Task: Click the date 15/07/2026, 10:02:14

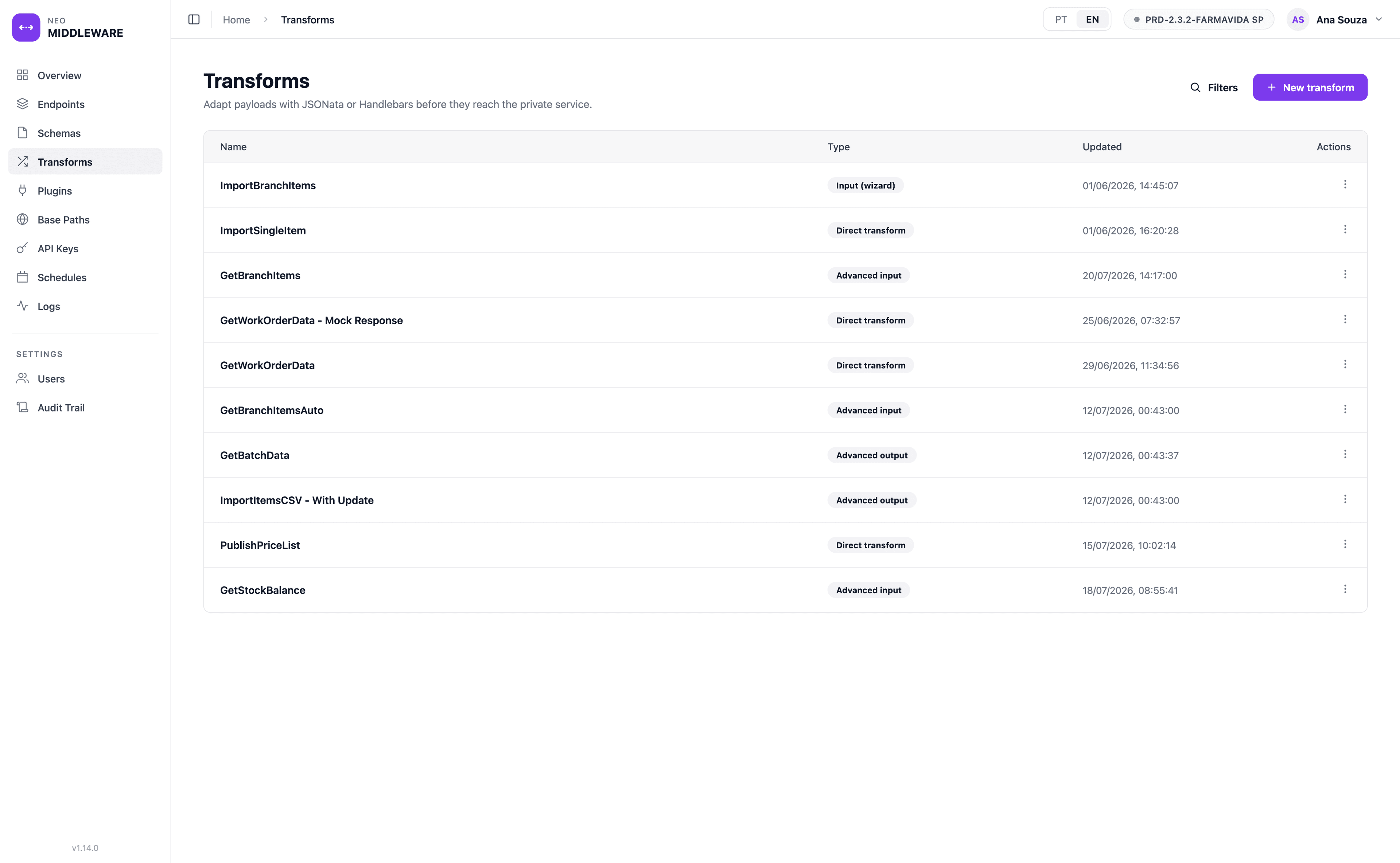Action: [x=1129, y=546]
